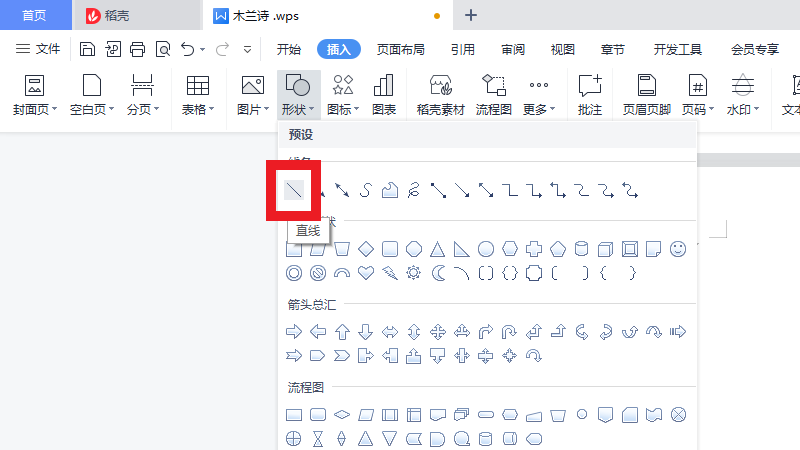Viewport: 800px width, 450px height.
Task: Redo the last action
Action: [x=222, y=49]
